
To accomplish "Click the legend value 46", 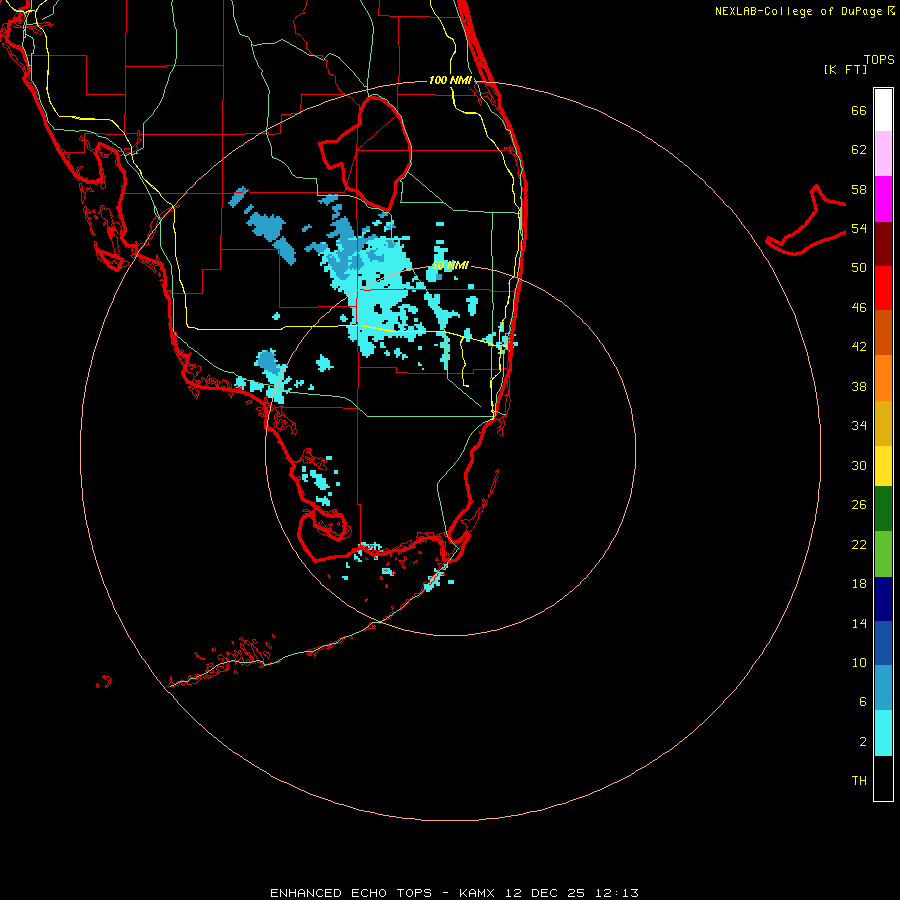I will click(859, 308).
